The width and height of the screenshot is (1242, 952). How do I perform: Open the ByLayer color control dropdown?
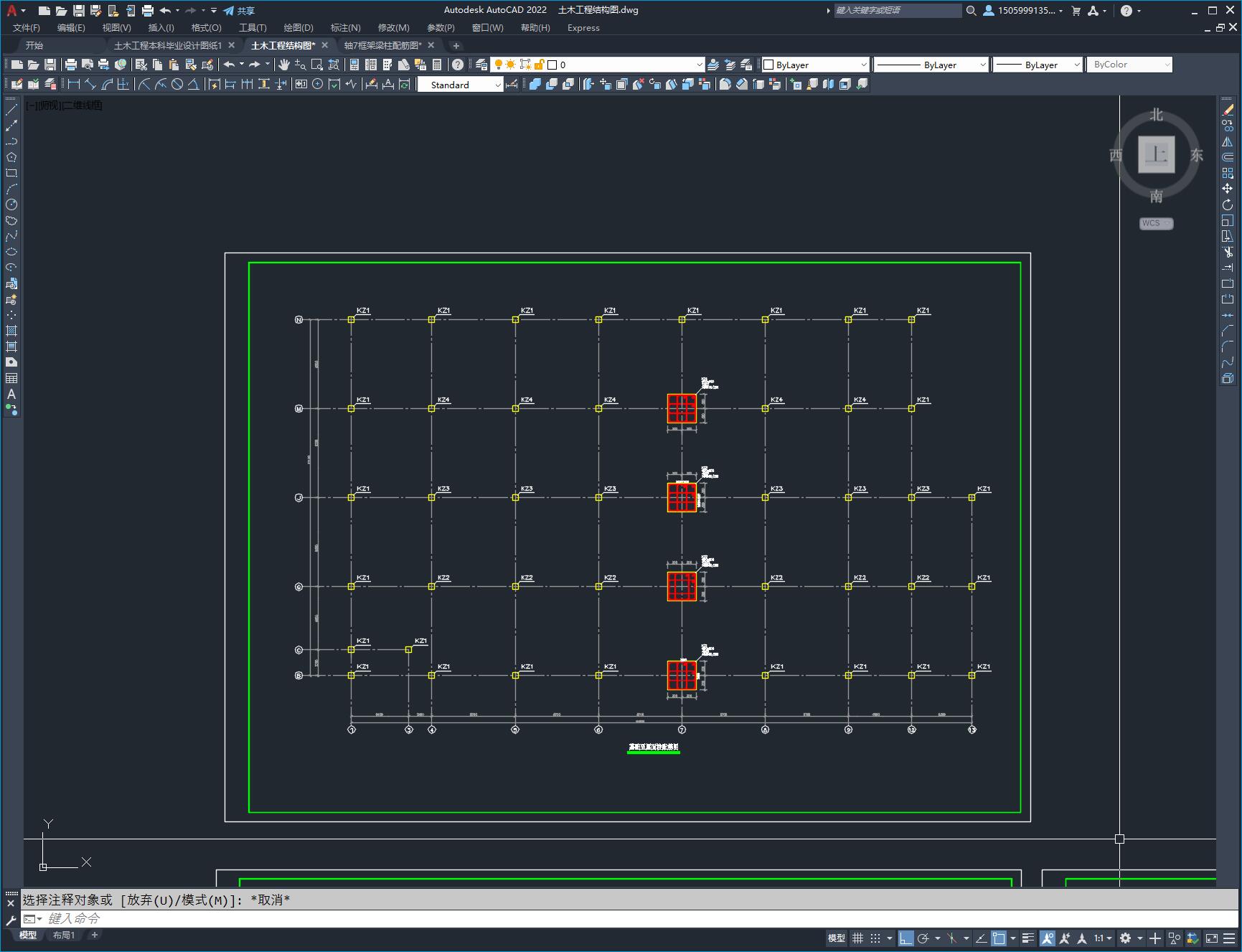coord(815,65)
